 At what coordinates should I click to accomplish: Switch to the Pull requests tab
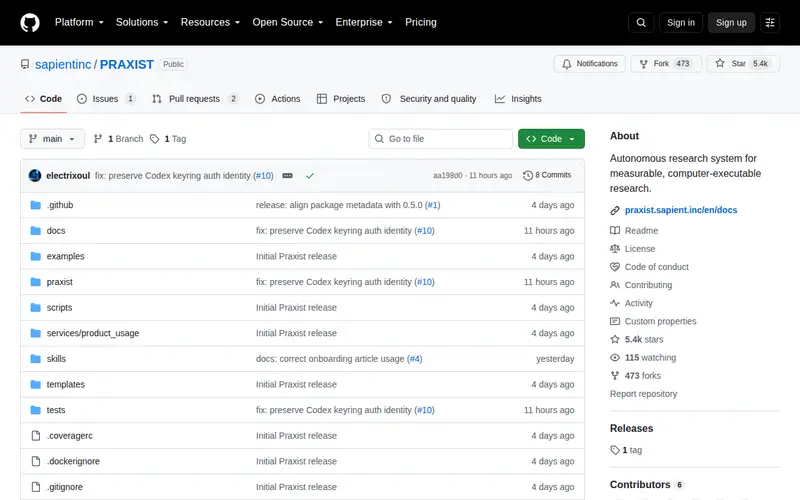pos(195,99)
